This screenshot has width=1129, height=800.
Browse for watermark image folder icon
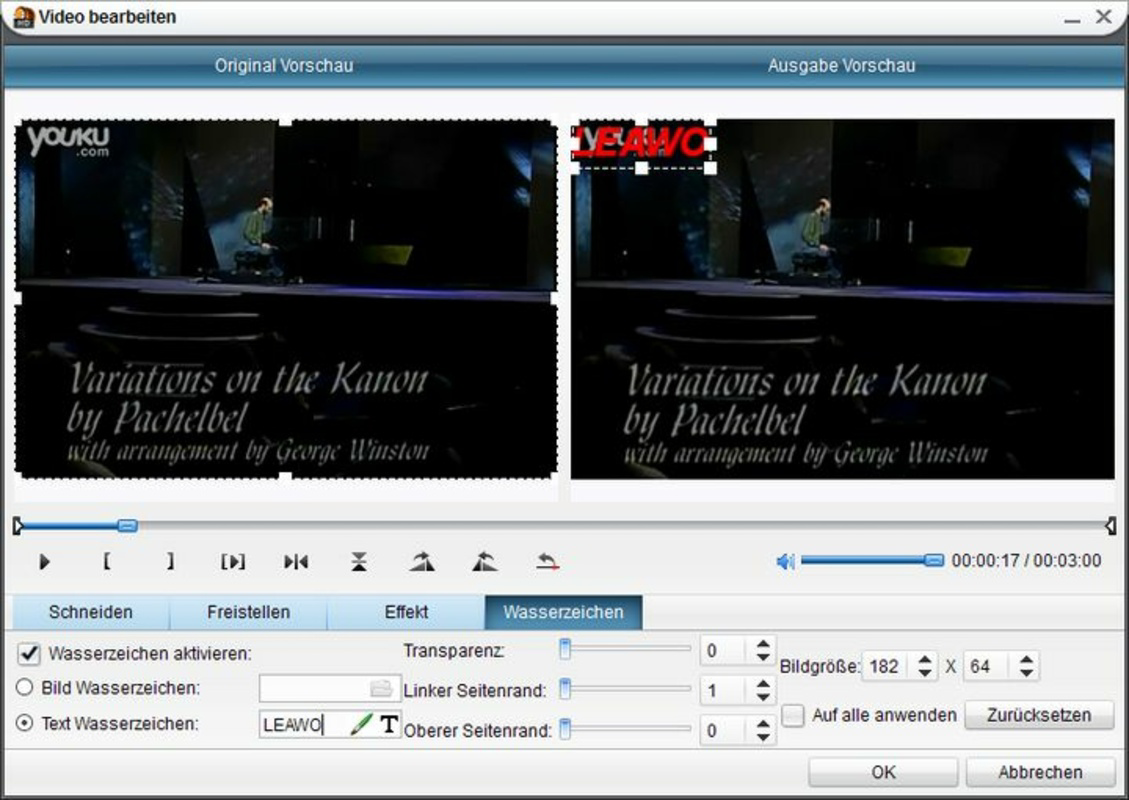tap(381, 688)
